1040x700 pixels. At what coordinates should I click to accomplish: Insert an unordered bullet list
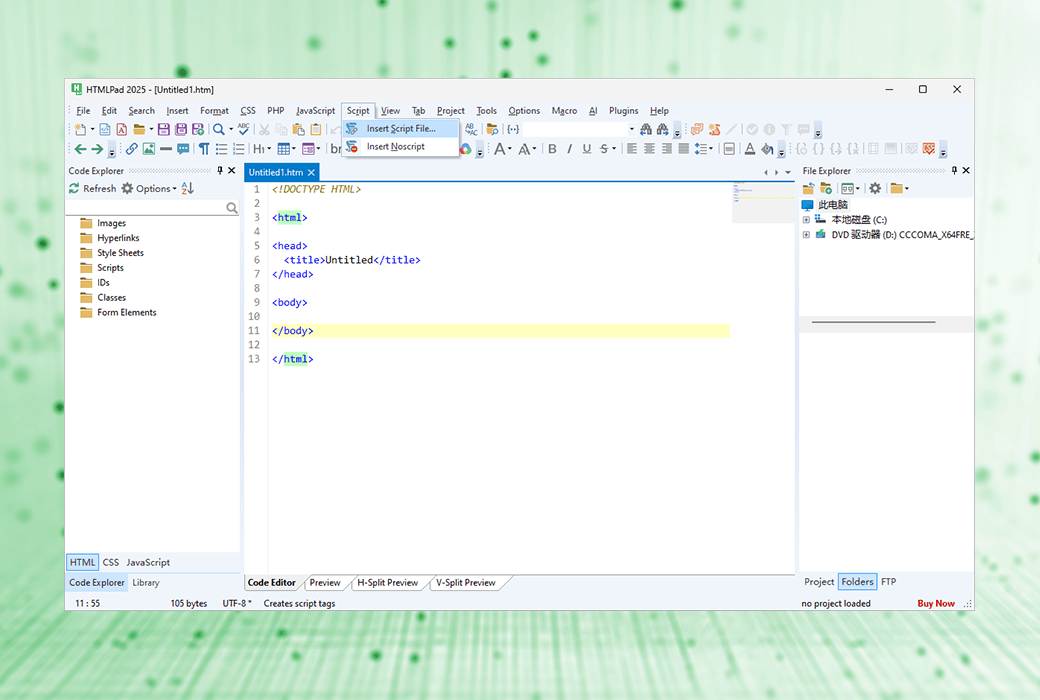coord(222,149)
